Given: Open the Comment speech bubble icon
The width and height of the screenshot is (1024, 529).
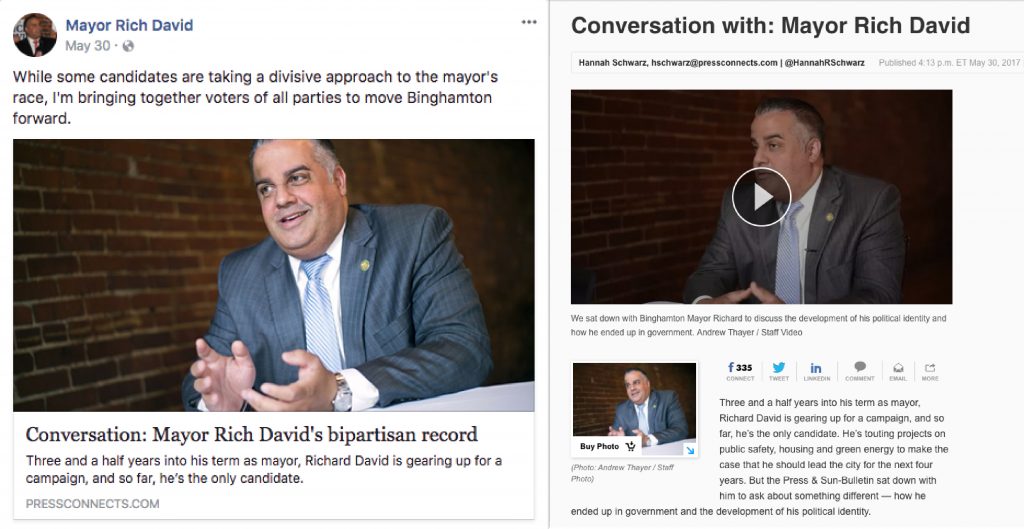Looking at the screenshot, I should point(860,372).
